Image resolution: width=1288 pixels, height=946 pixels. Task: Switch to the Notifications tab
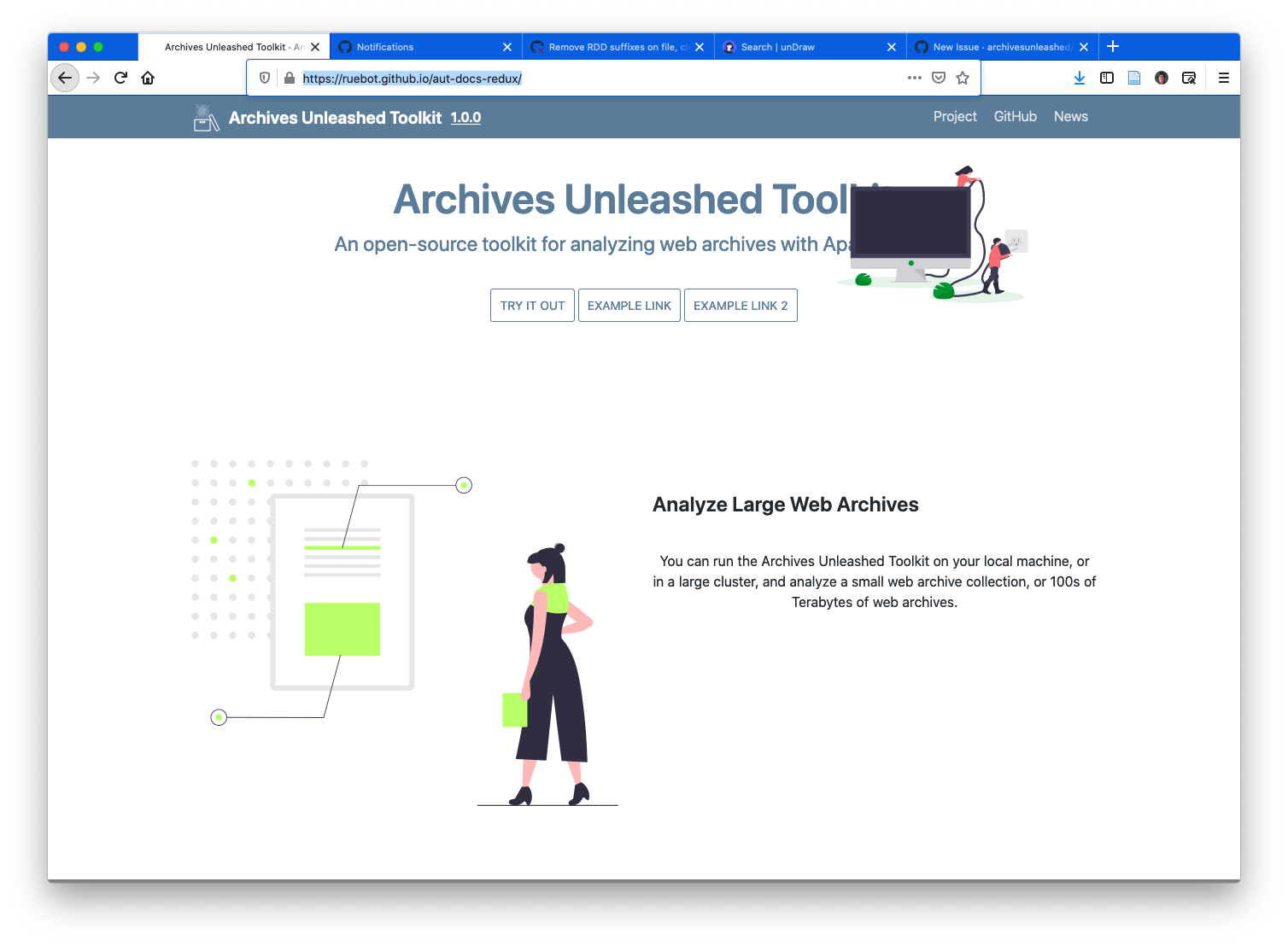pos(425,47)
